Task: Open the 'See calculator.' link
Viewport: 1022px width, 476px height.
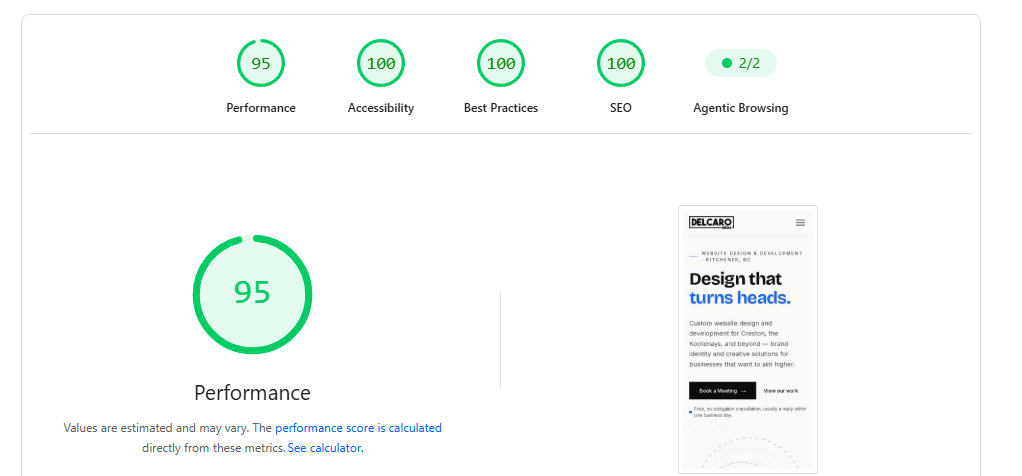Action: 326,448
